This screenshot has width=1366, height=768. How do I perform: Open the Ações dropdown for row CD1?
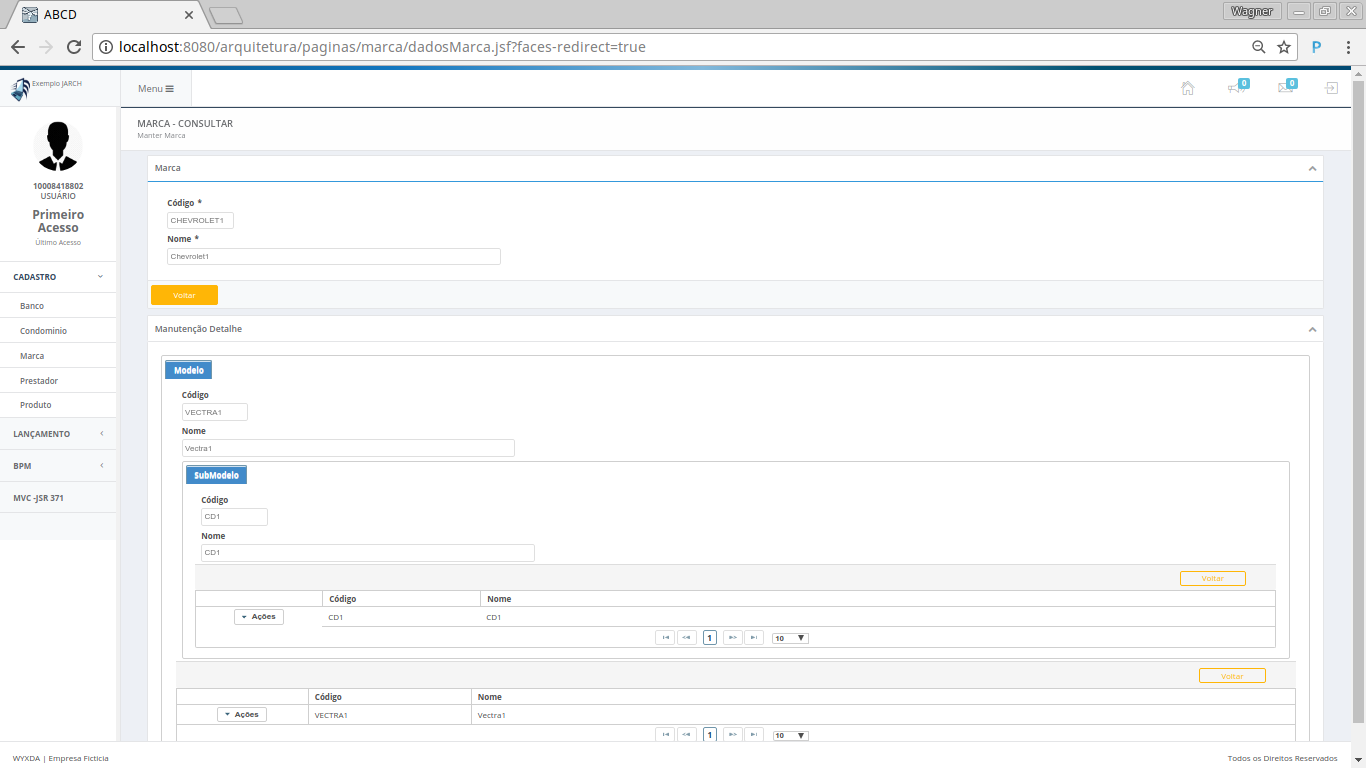point(259,617)
